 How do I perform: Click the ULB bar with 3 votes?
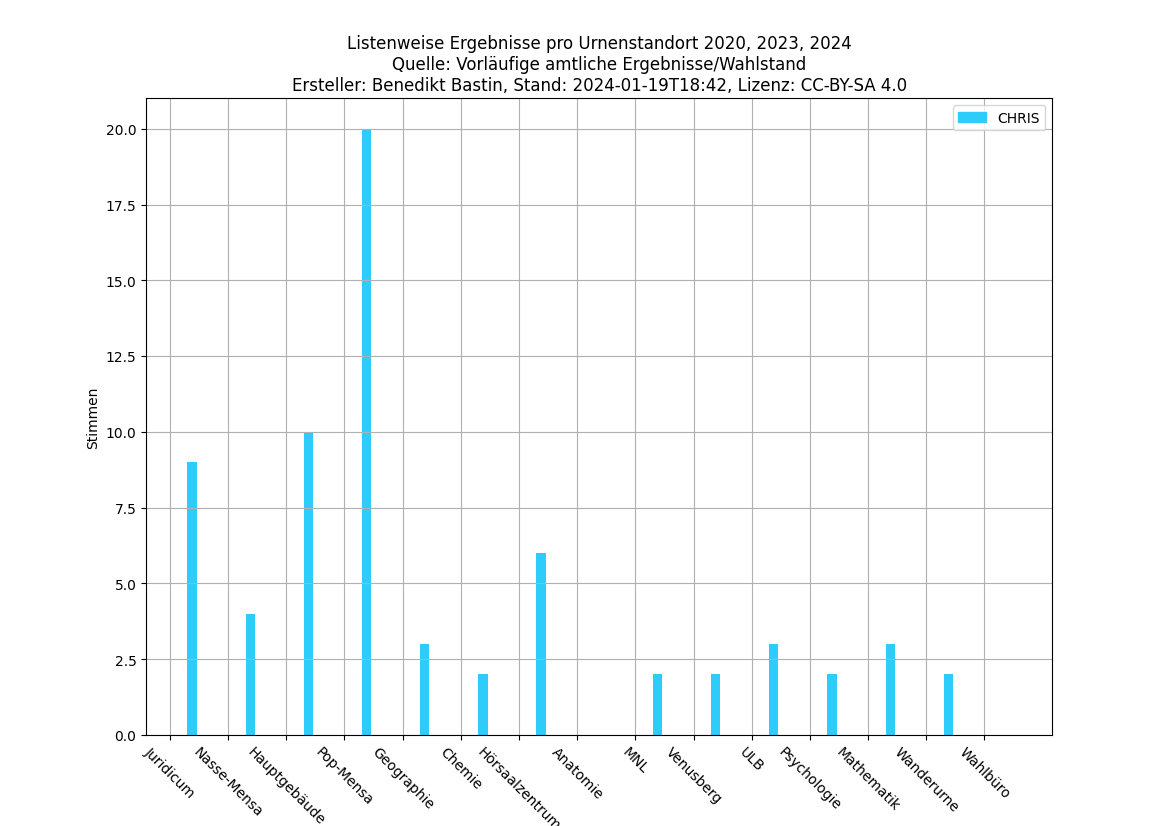click(x=773, y=689)
